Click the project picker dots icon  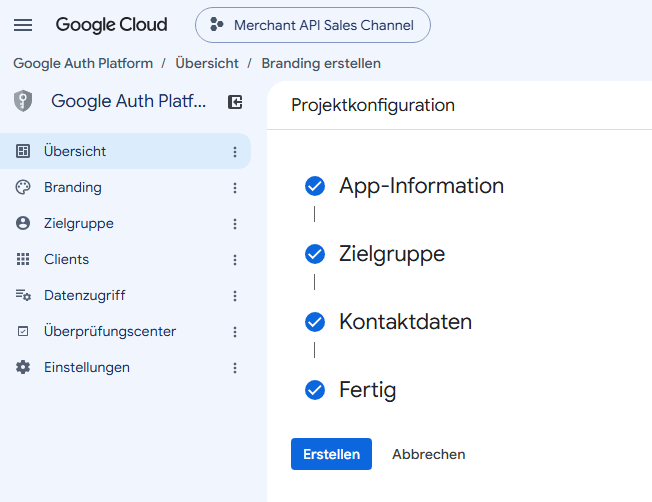click(x=216, y=25)
